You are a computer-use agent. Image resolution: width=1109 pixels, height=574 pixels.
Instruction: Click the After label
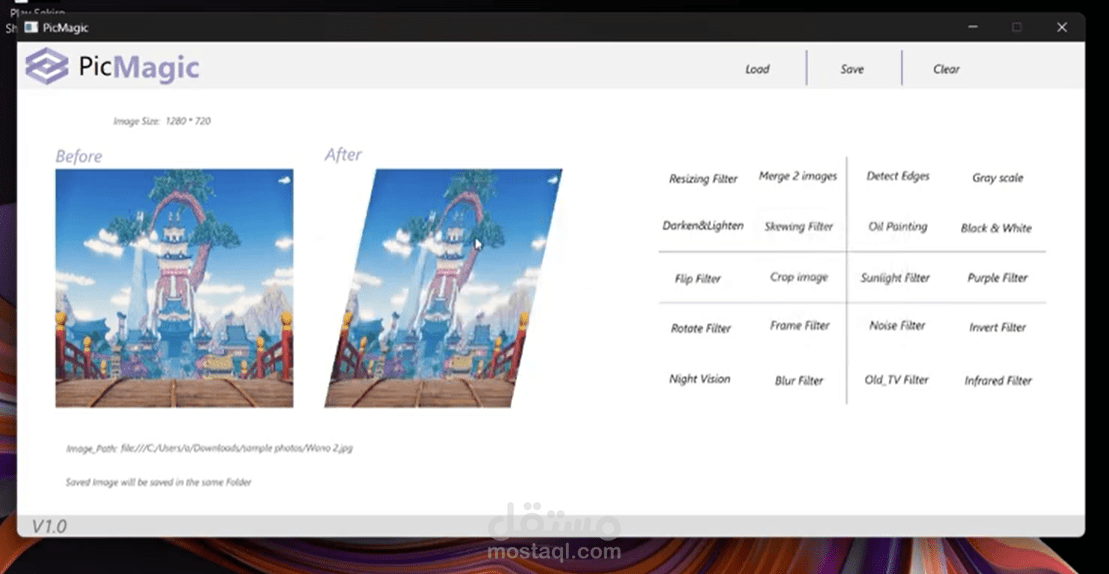pyautogui.click(x=343, y=155)
